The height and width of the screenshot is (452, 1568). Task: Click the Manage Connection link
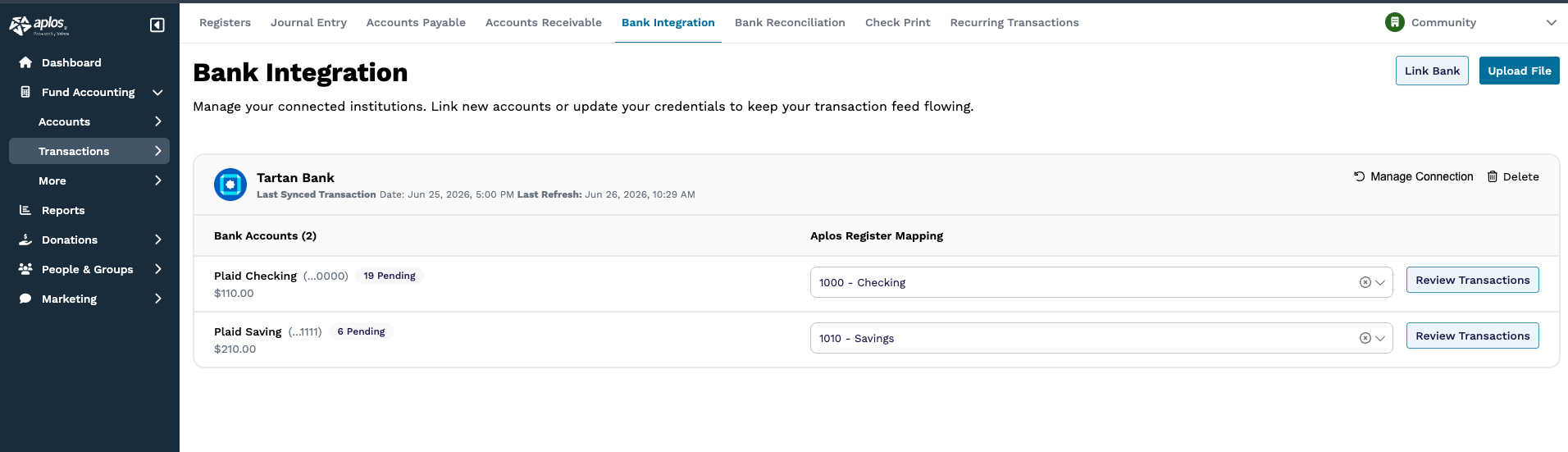(1422, 176)
